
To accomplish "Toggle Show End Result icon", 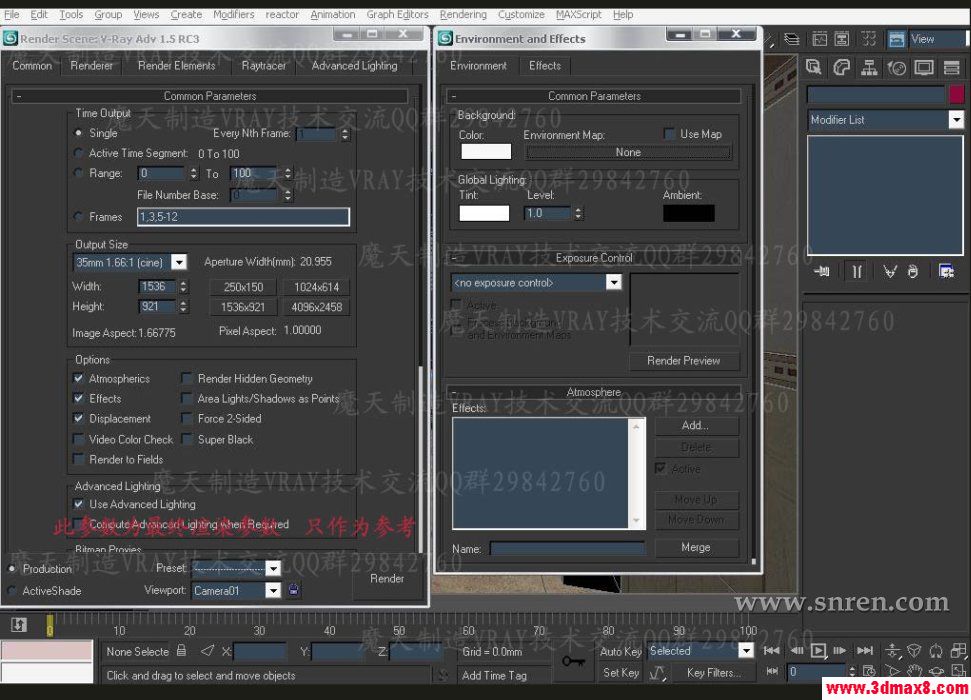I will pos(857,271).
